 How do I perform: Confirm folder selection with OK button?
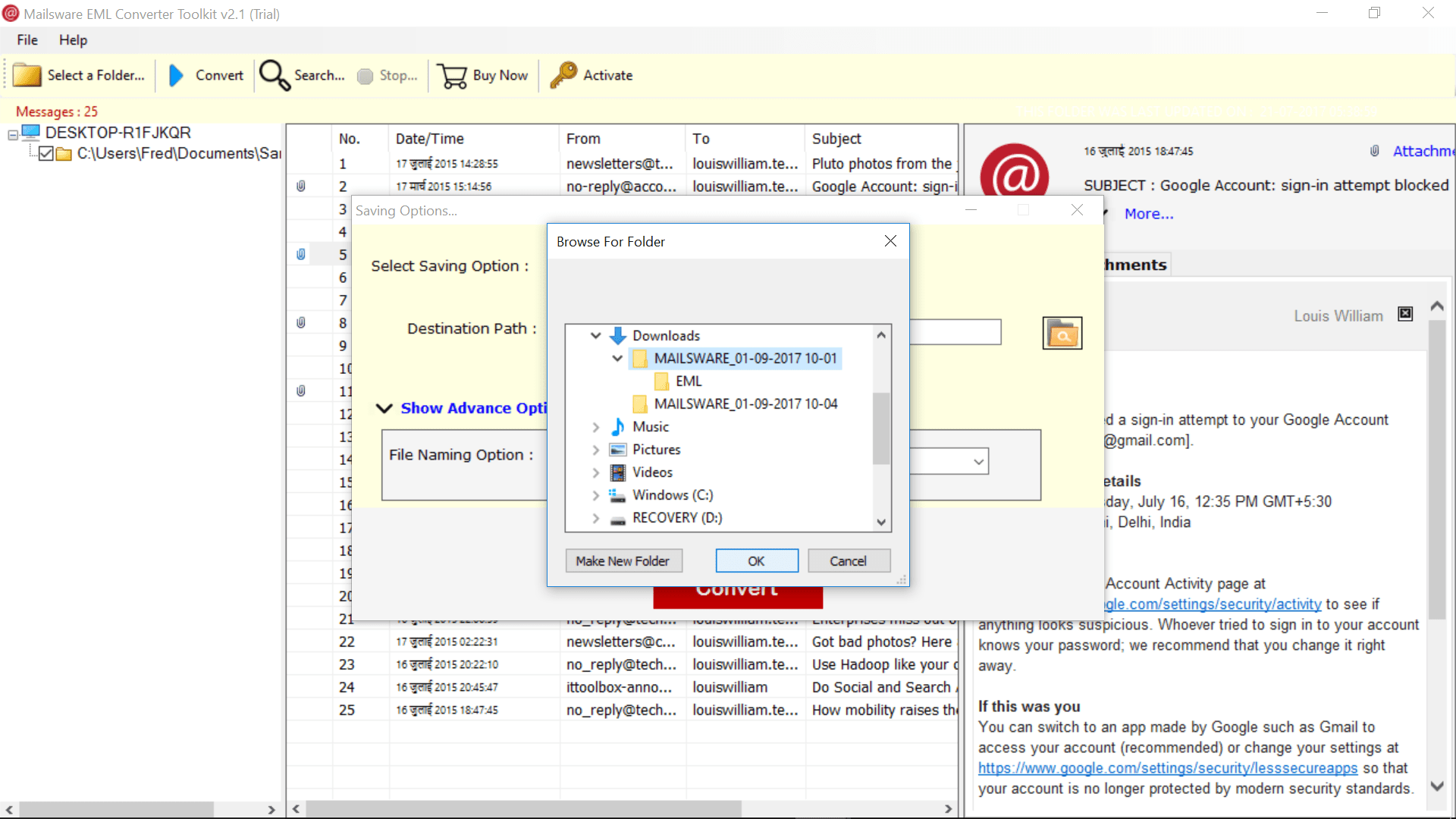click(756, 561)
